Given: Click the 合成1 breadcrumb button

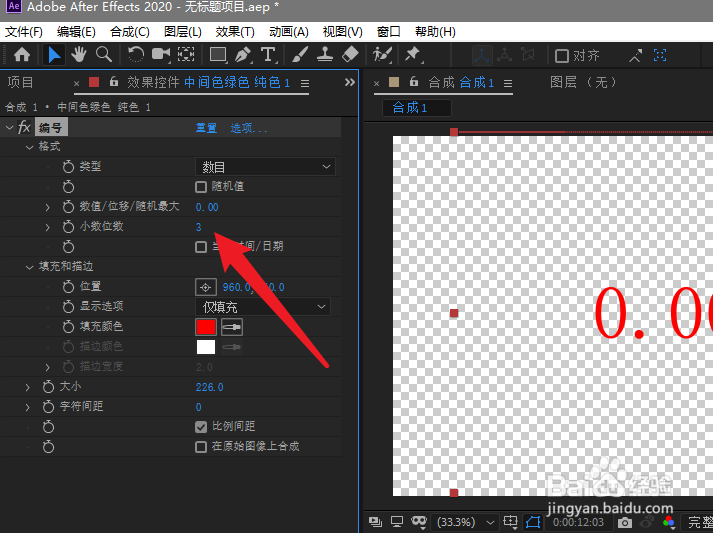Looking at the screenshot, I should [416, 108].
